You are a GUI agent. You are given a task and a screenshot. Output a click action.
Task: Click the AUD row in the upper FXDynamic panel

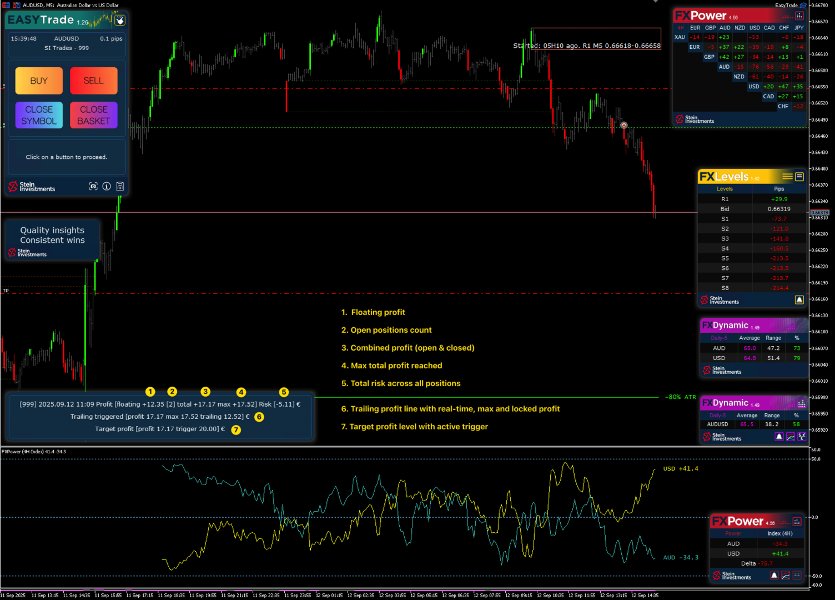click(x=754, y=348)
